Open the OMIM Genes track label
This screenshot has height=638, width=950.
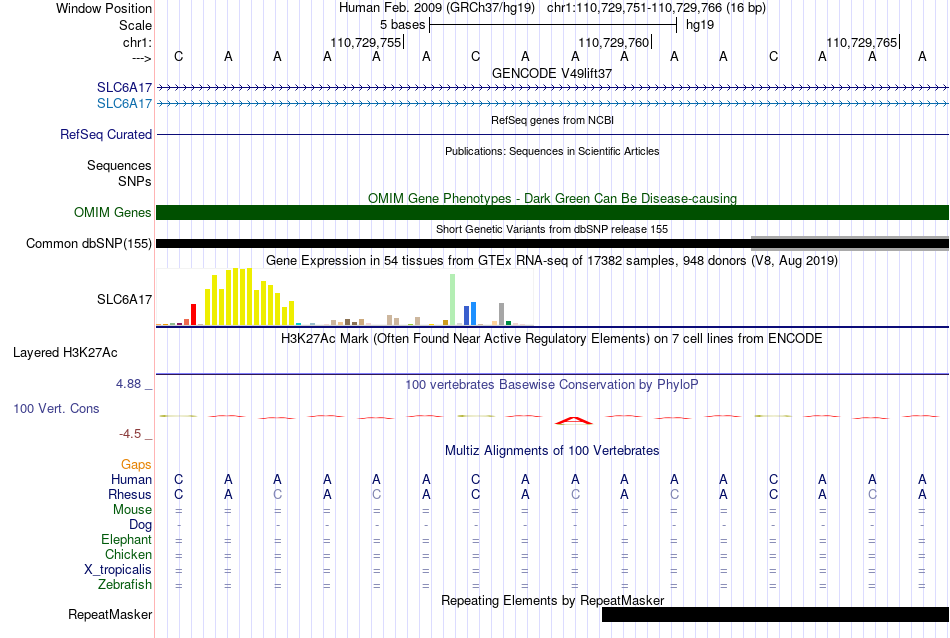(113, 213)
